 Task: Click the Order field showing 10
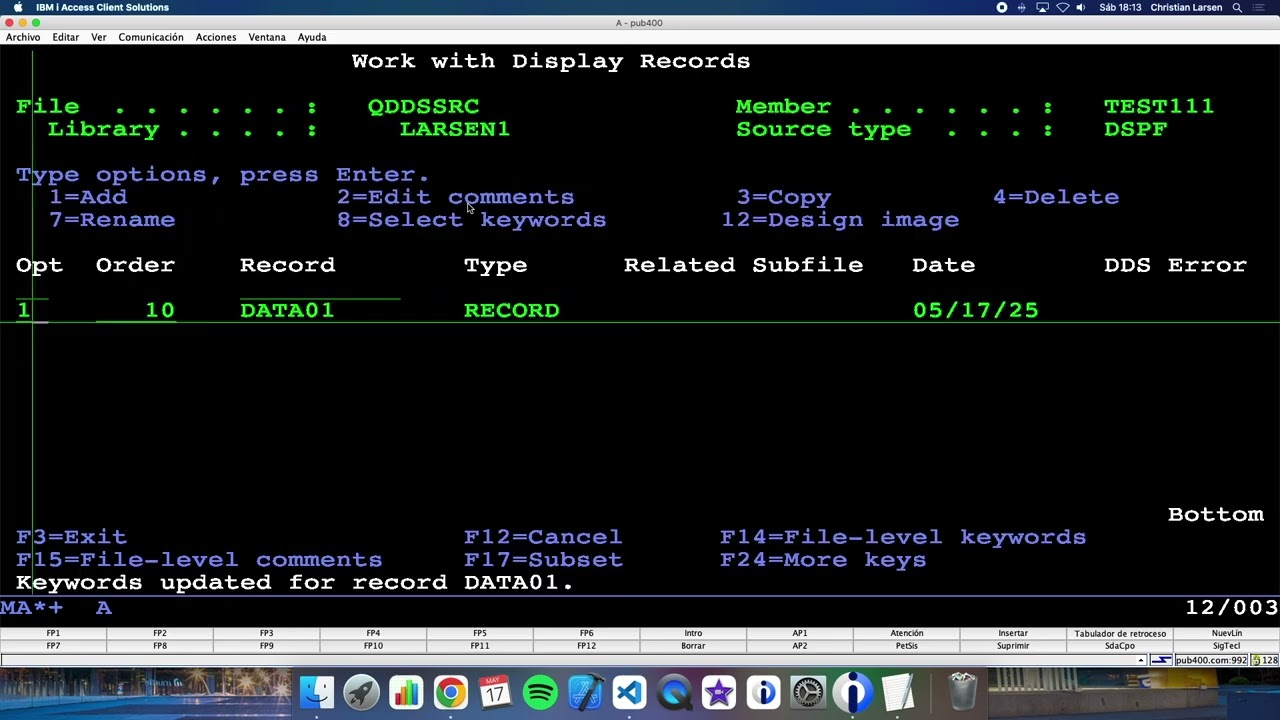click(x=135, y=310)
